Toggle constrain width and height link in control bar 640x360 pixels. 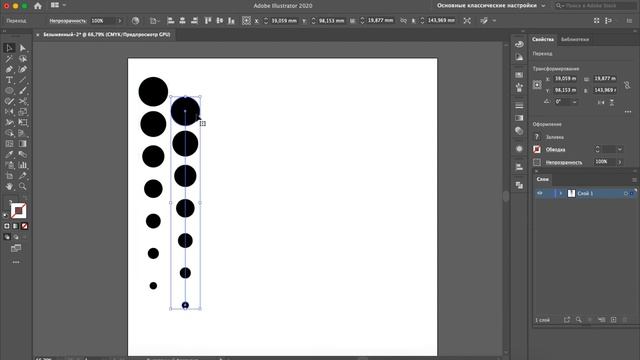(403, 20)
